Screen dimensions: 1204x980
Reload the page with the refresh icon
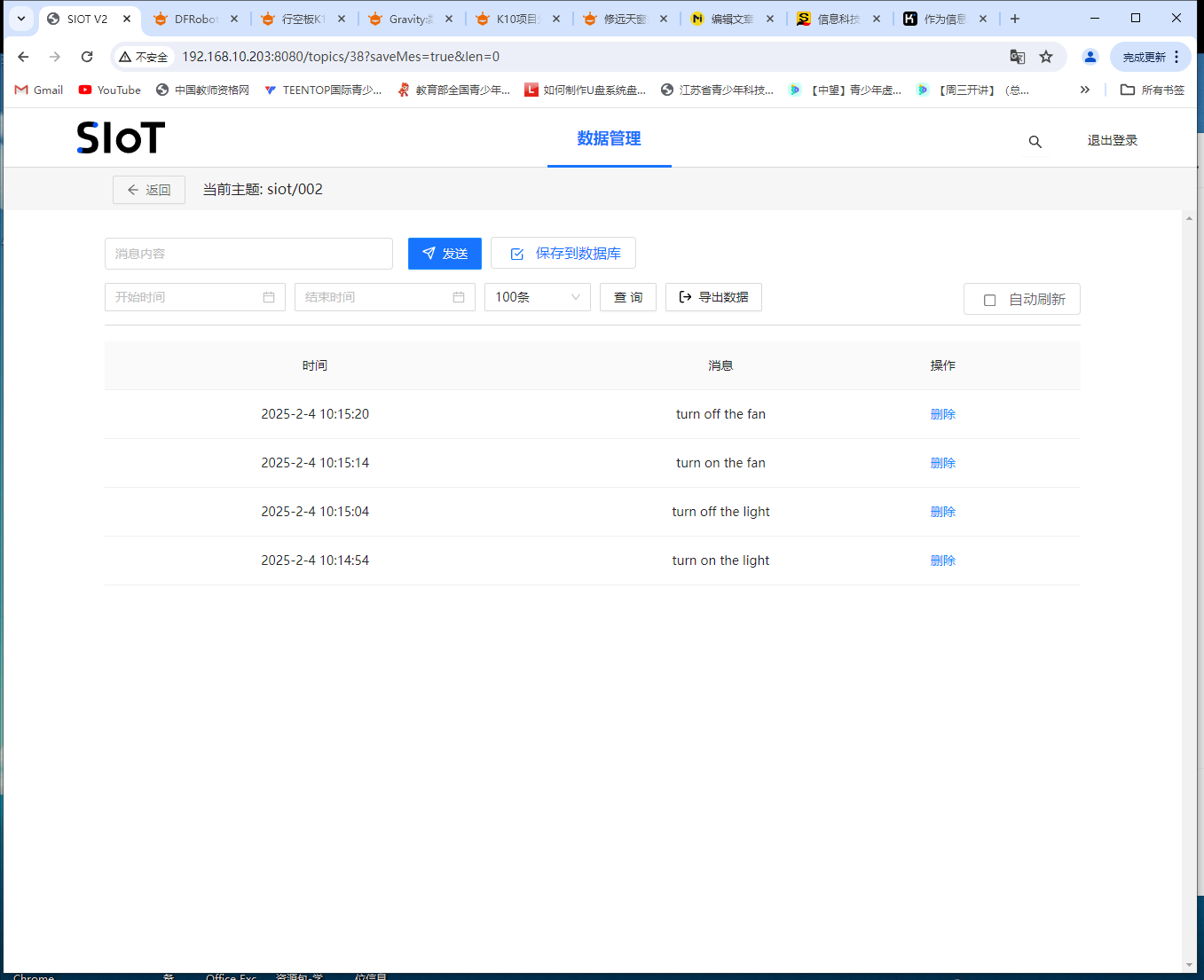pyautogui.click(x=87, y=57)
